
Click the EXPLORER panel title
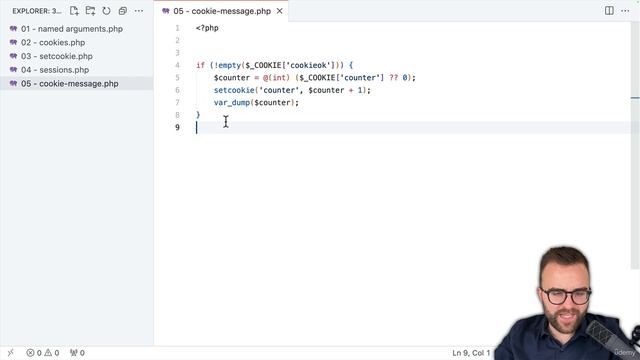tap(37, 11)
